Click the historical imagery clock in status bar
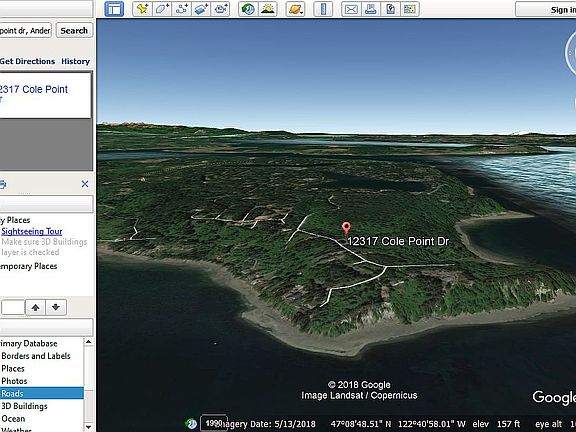This screenshot has height=432, width=576. (191, 424)
